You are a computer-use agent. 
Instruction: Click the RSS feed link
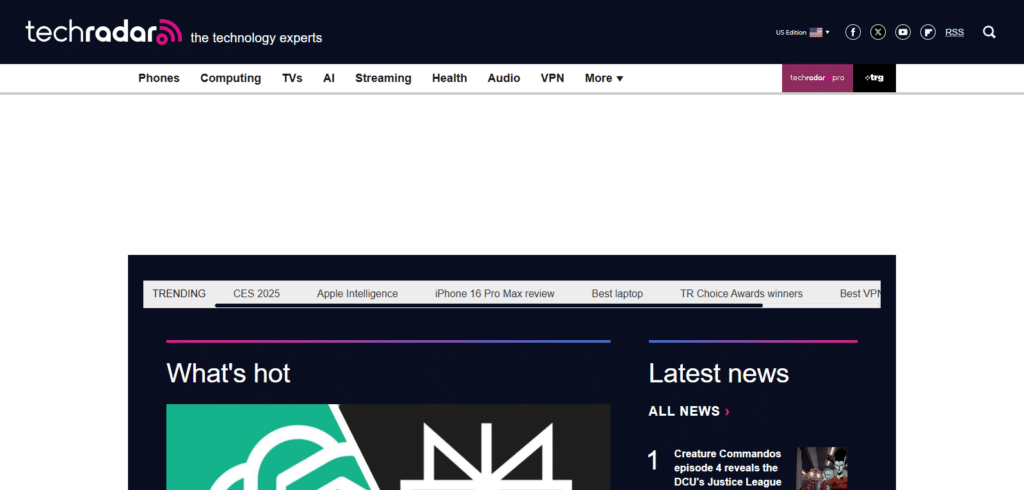tap(954, 32)
